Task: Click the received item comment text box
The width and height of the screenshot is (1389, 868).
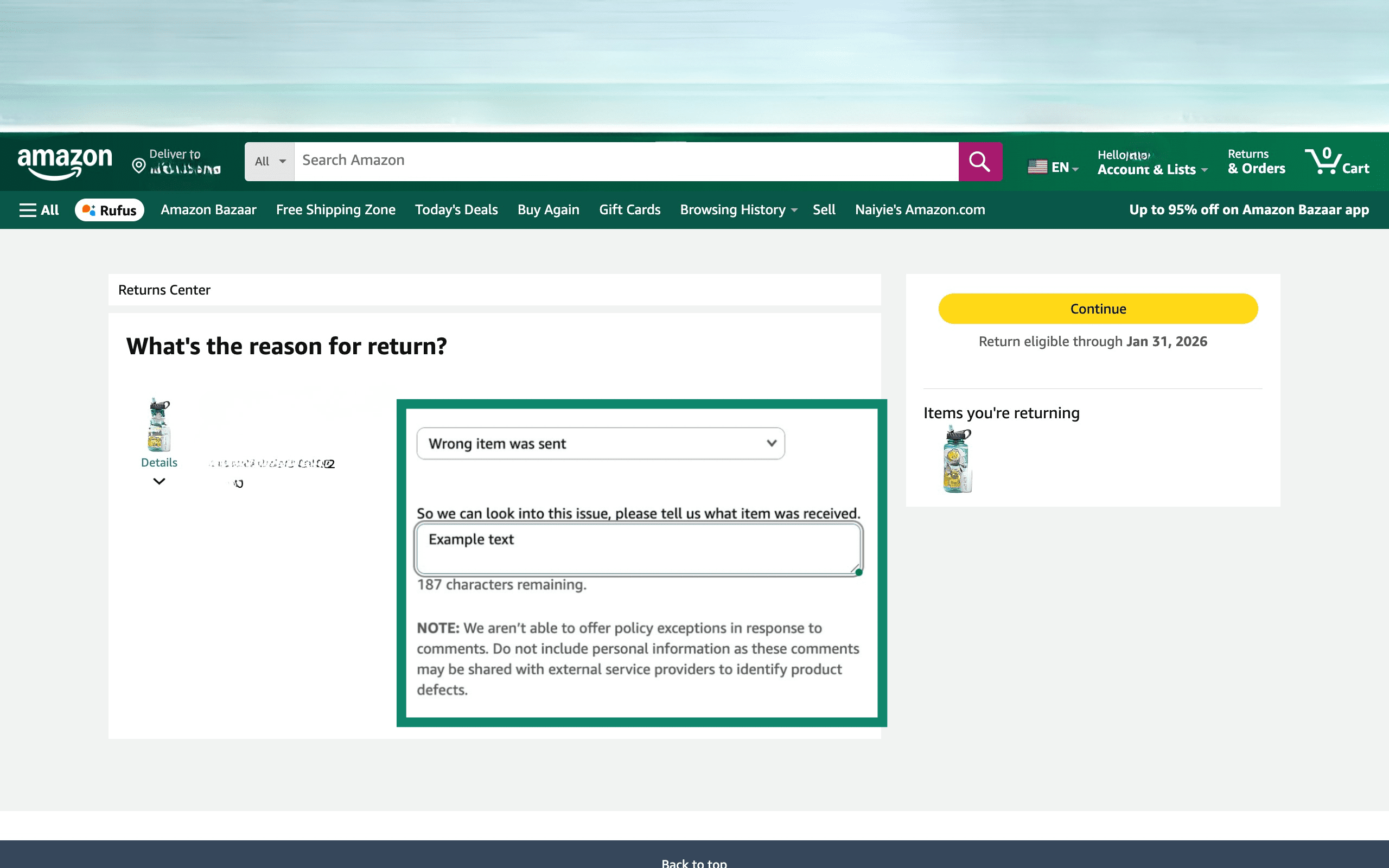Action: (x=639, y=548)
